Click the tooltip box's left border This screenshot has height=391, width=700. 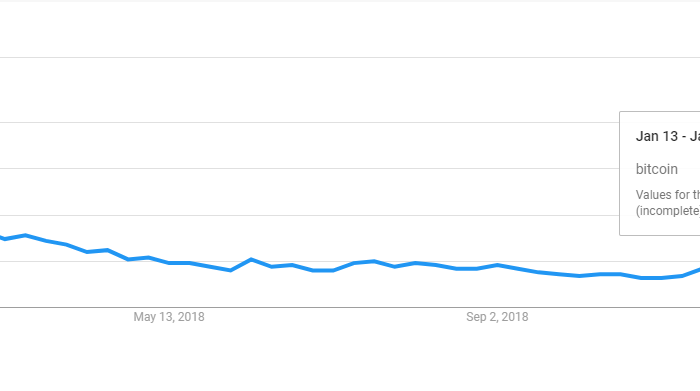(620, 173)
